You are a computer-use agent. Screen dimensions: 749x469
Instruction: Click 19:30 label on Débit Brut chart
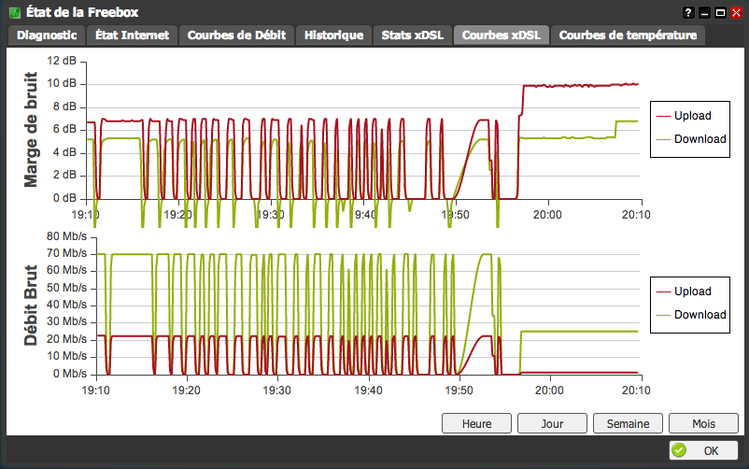pos(277,391)
